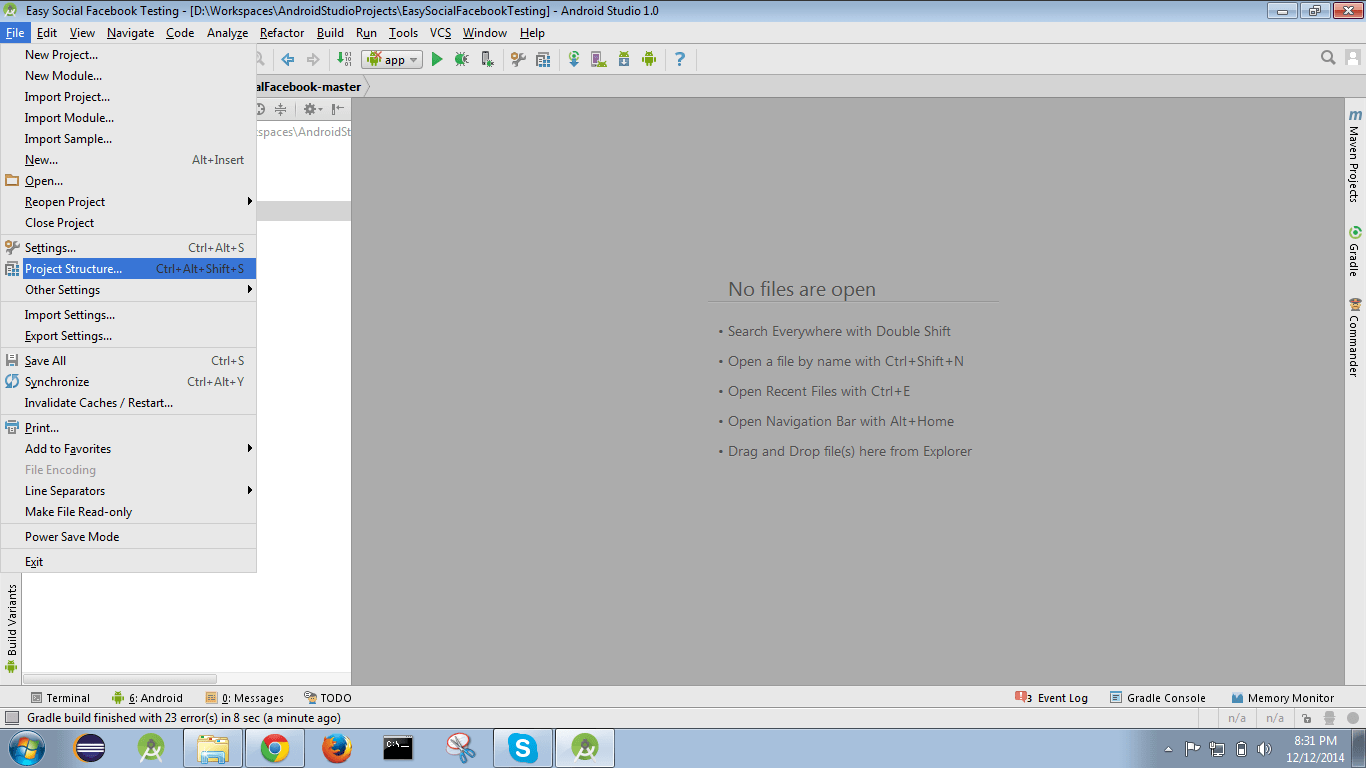Choose Project Structure... menu item
This screenshot has width=1366, height=768.
(128, 269)
